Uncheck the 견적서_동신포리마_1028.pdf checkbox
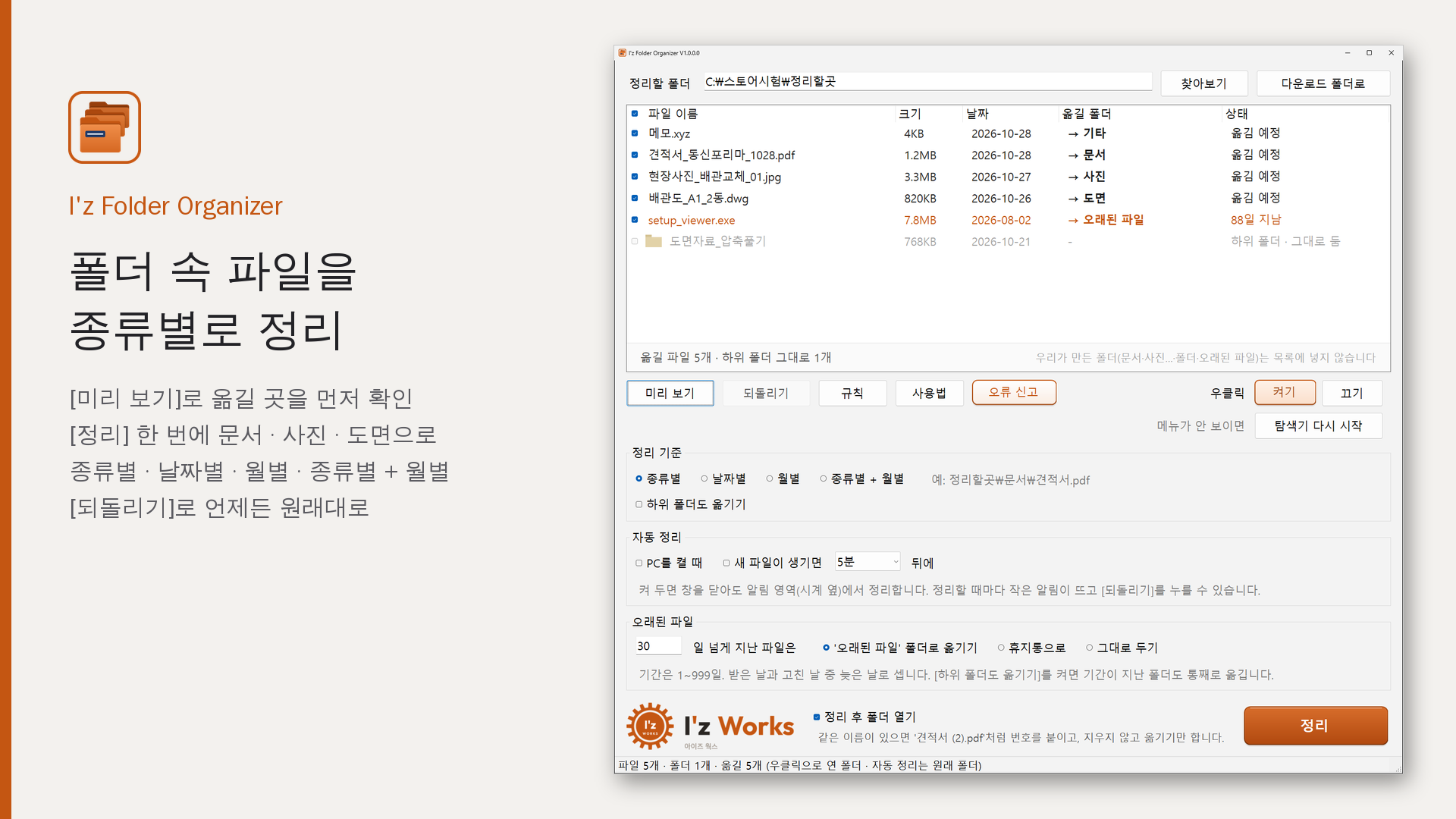The height and width of the screenshot is (819, 1456). 635,155
